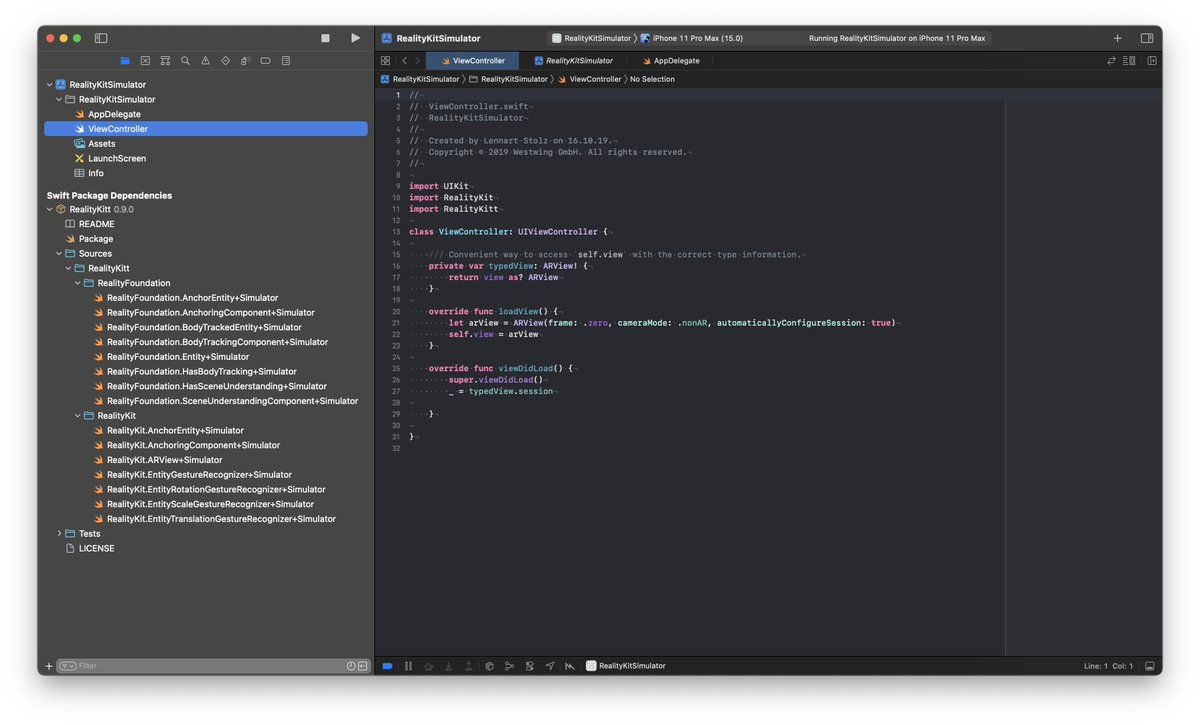The height and width of the screenshot is (725, 1200).
Task: Click RealityKitSimulator project in jump bar
Action: [419, 79]
